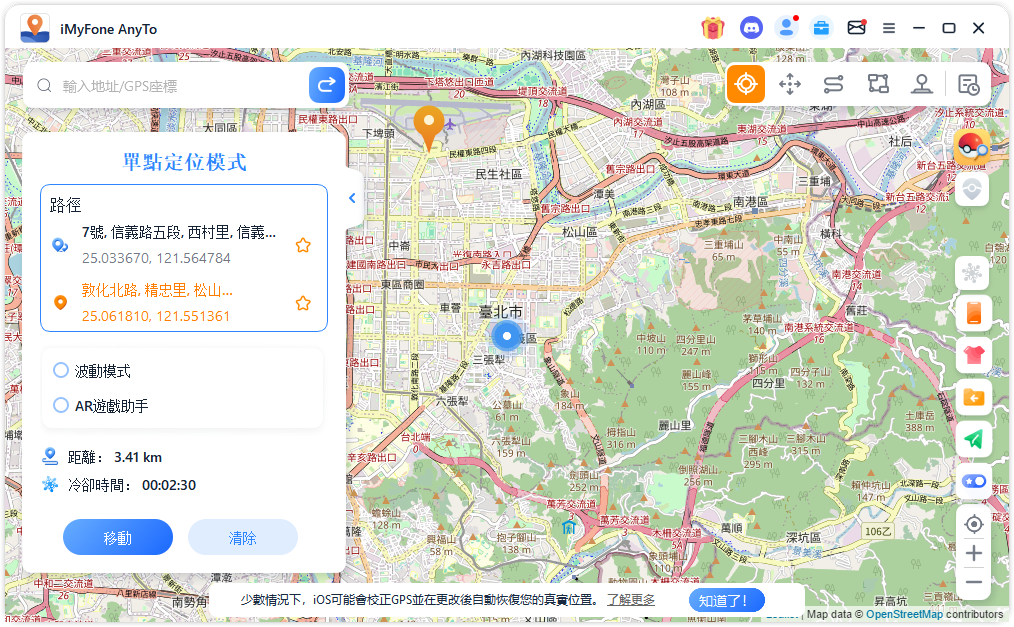Click the 距離 3.41 km readout
This screenshot has height=627, width=1014.
[102, 457]
